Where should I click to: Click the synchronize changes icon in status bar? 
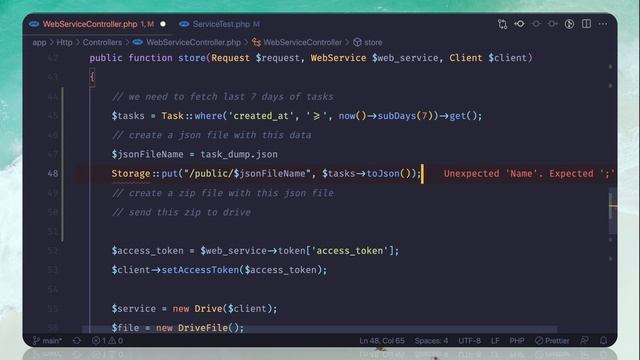(77, 340)
